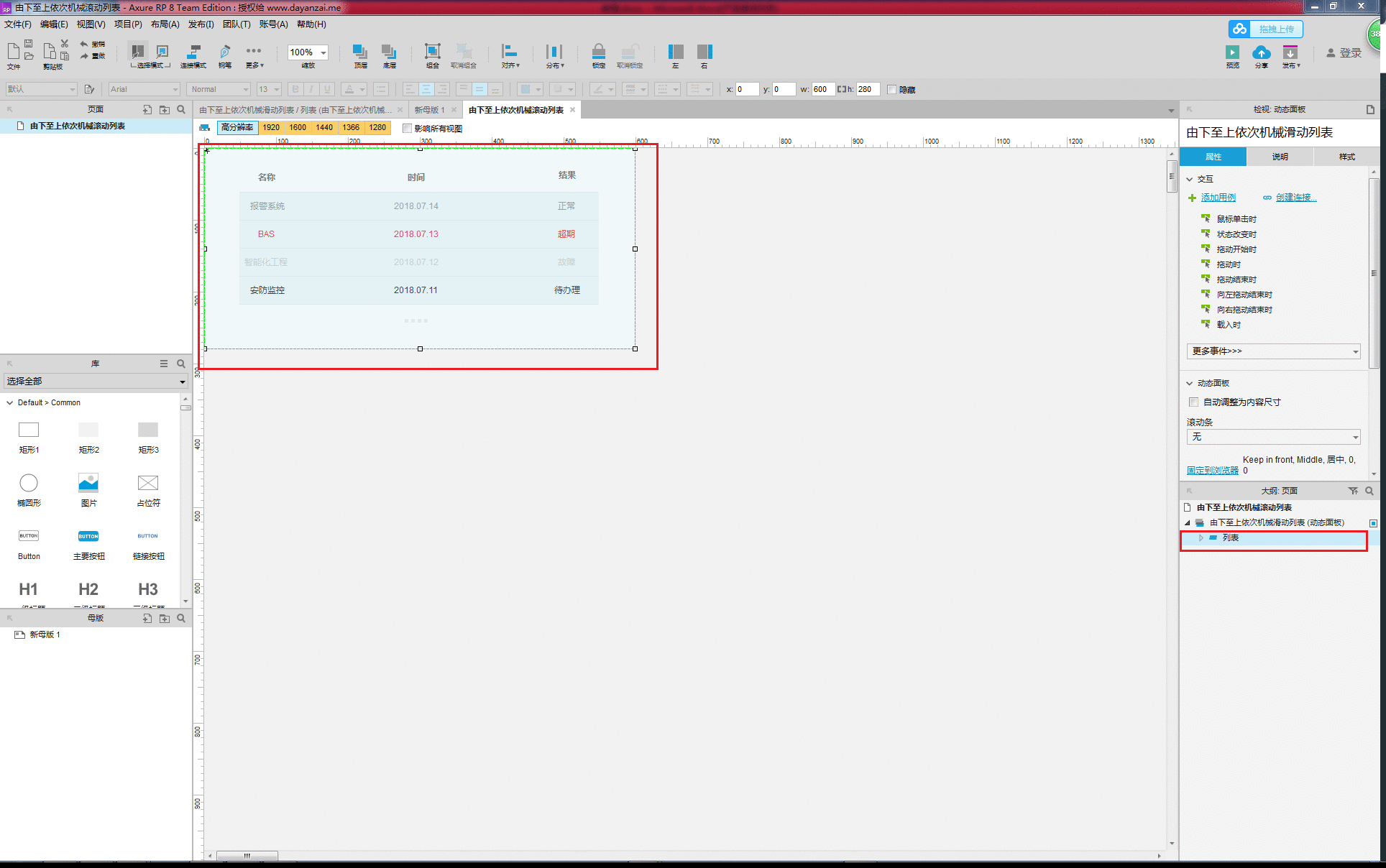Image resolution: width=1386 pixels, height=868 pixels.
Task: Click the 拖拽上传 upload button
Action: pyautogui.click(x=1265, y=29)
